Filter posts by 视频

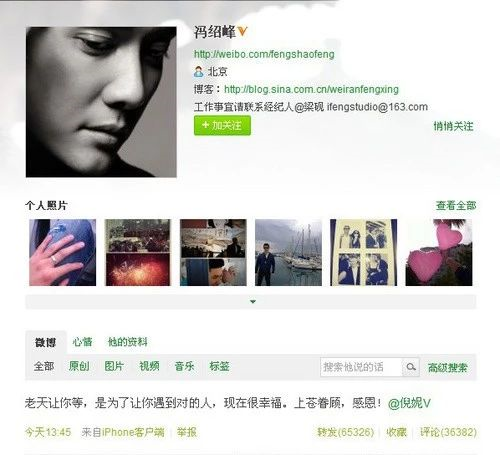tap(149, 366)
